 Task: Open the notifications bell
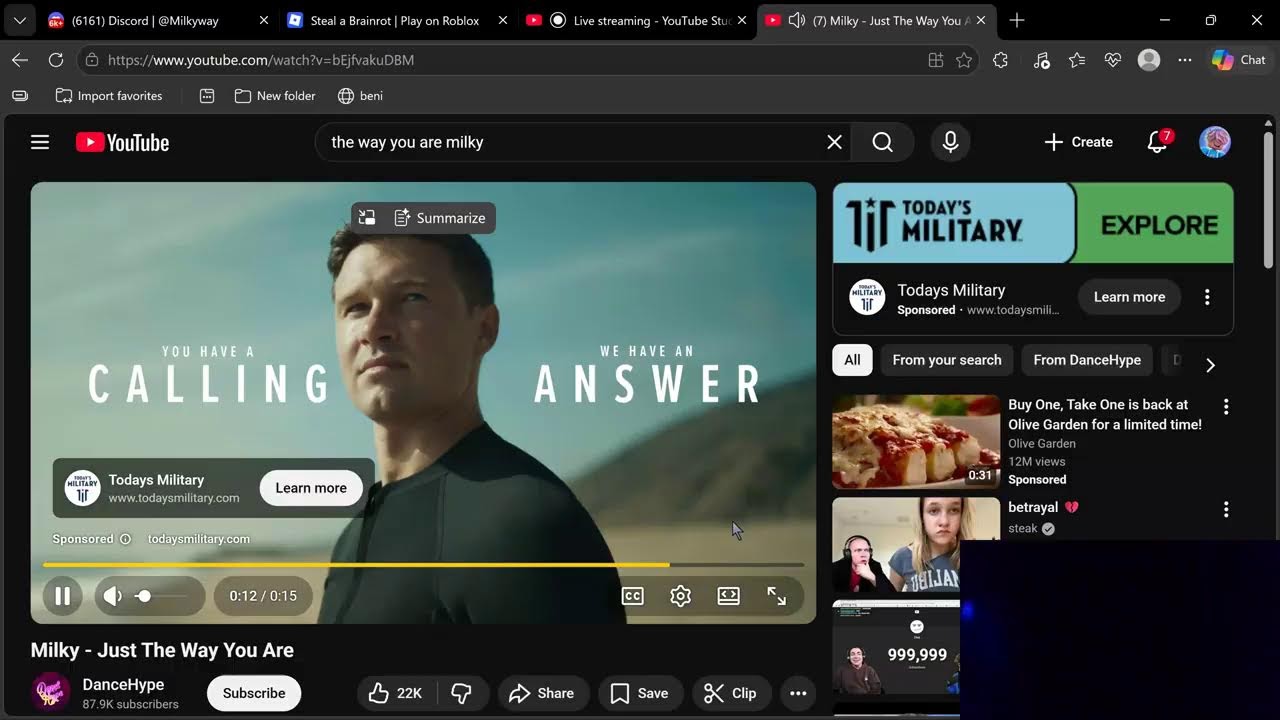pyautogui.click(x=1158, y=142)
